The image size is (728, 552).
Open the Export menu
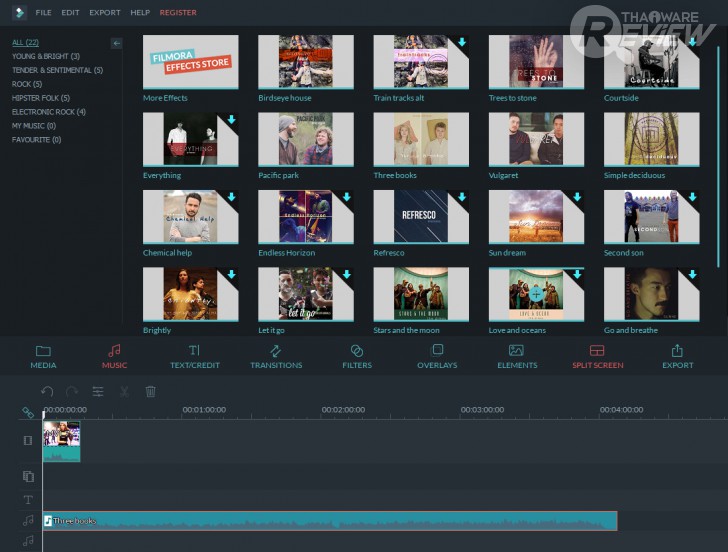click(x=104, y=13)
